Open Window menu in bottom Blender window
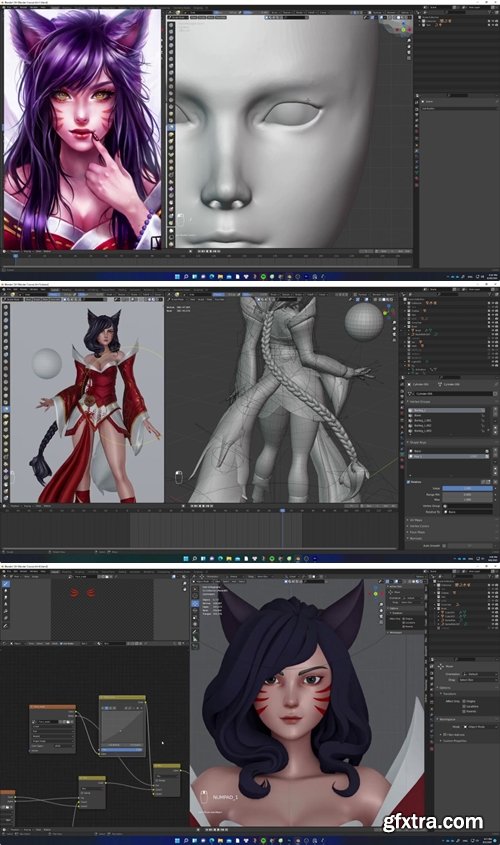Viewport: 500px width, 845px height. tap(33, 572)
